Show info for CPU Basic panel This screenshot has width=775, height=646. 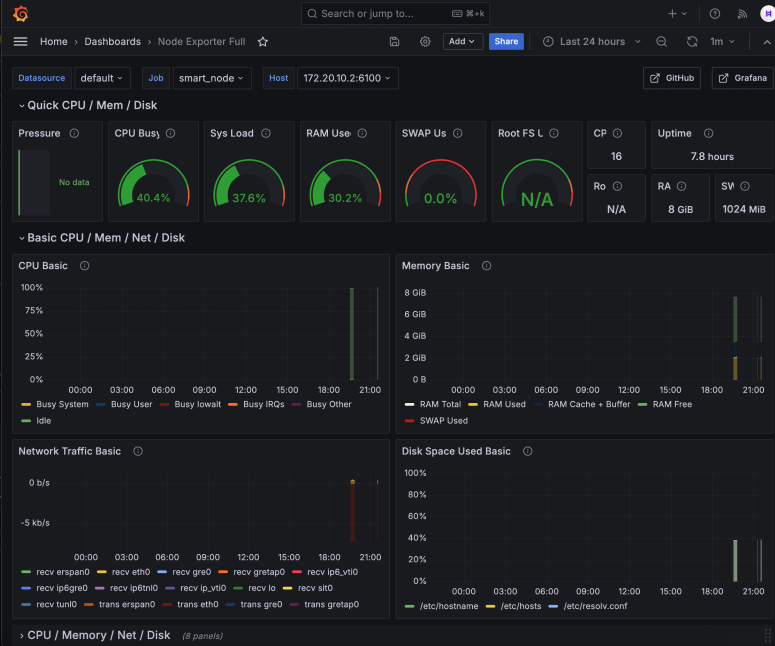coord(85,265)
